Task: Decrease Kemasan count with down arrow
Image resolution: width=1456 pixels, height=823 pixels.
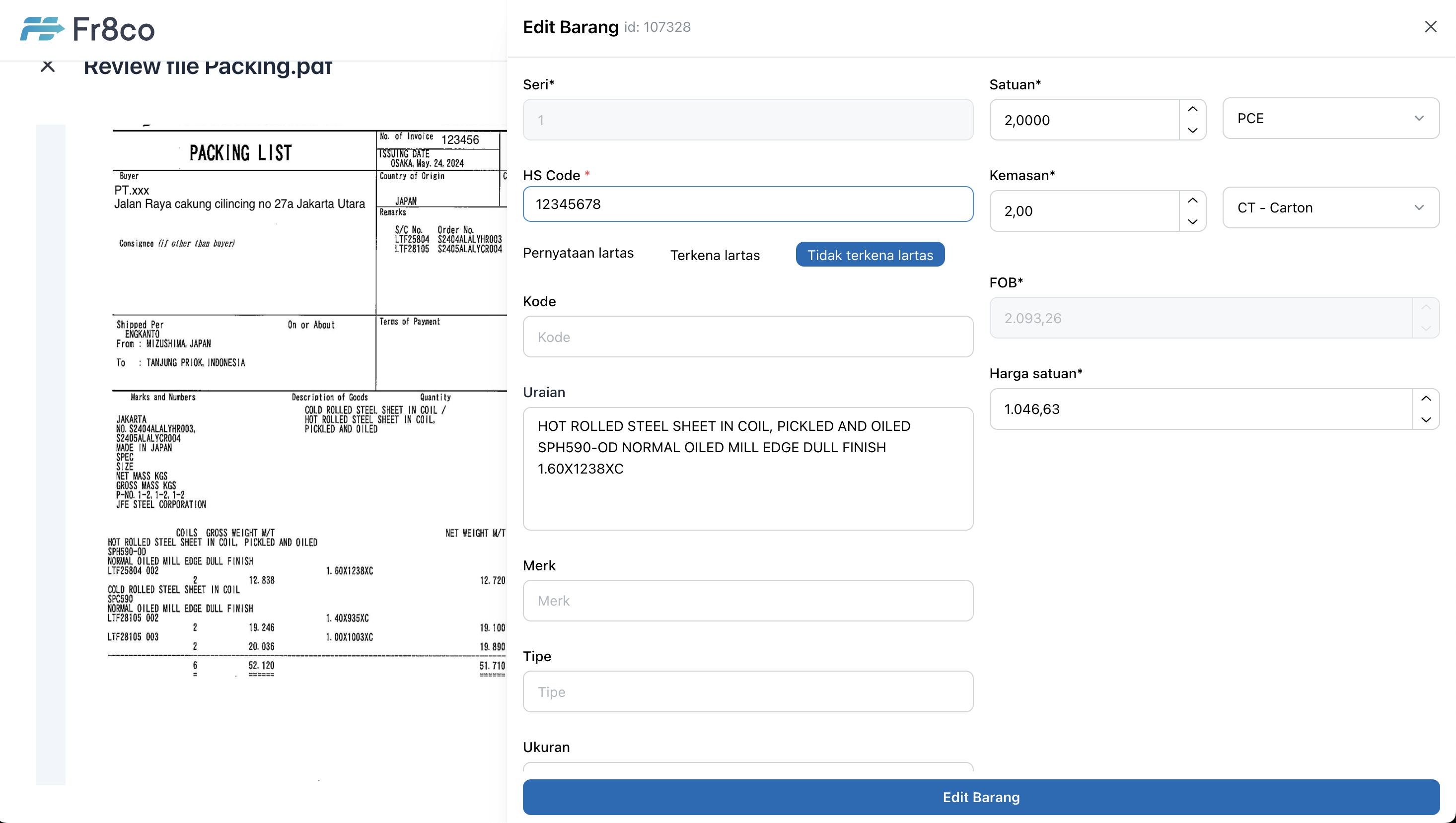Action: 1192,221
